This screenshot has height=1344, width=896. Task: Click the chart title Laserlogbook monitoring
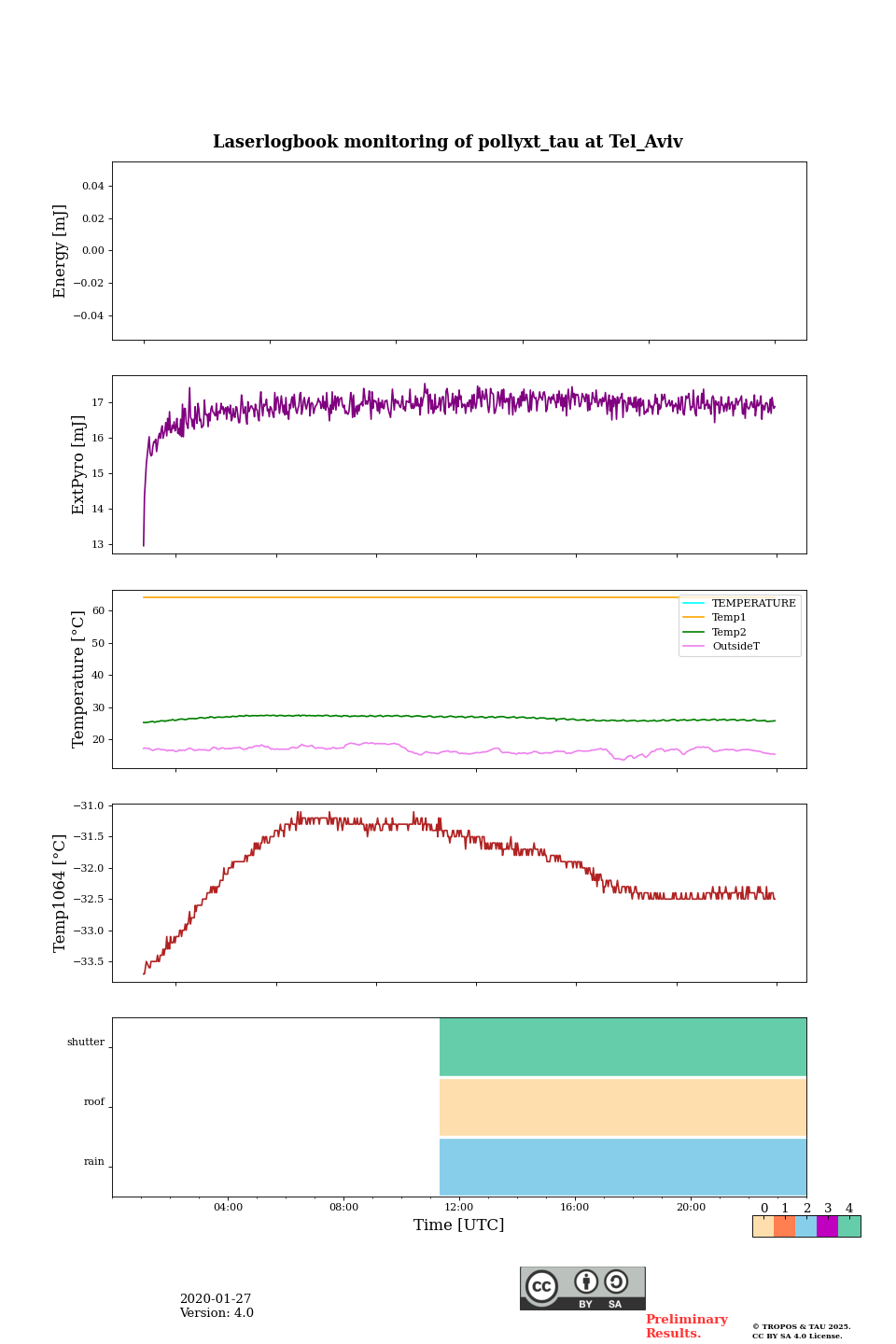(448, 142)
